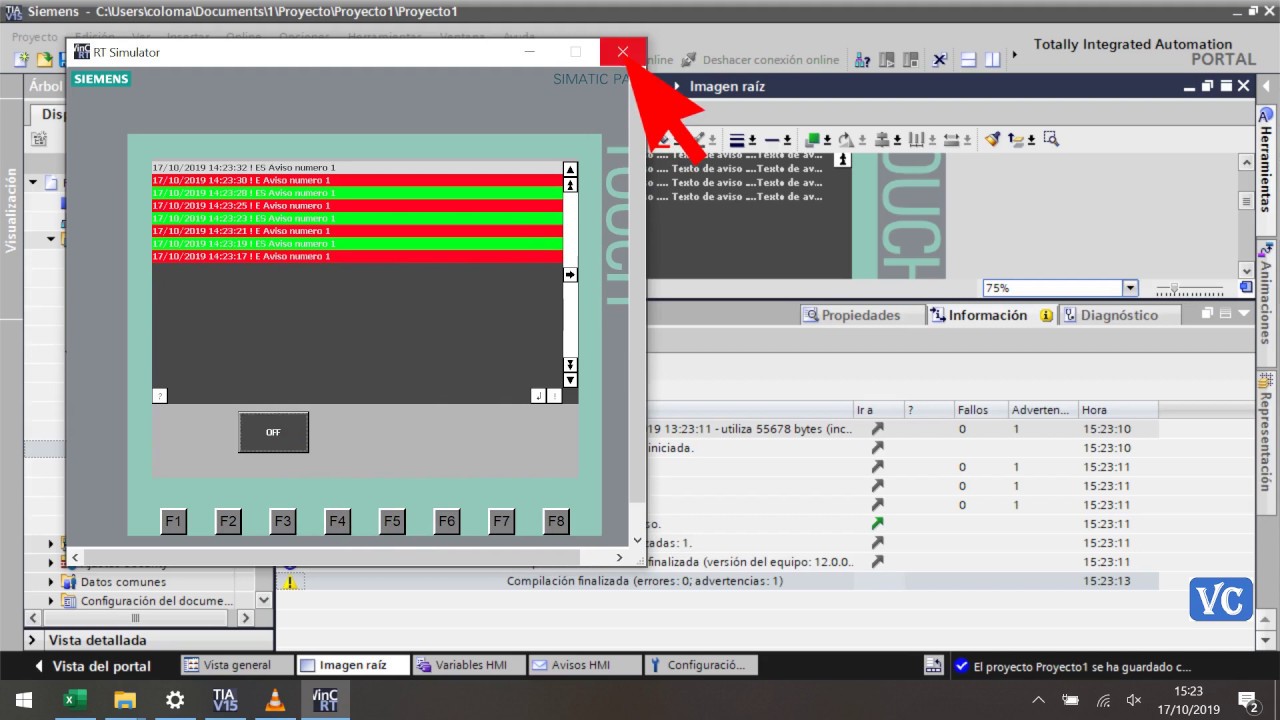Click the WinCC RT taskbar icon
This screenshot has height=720, width=1280.
(x=325, y=700)
